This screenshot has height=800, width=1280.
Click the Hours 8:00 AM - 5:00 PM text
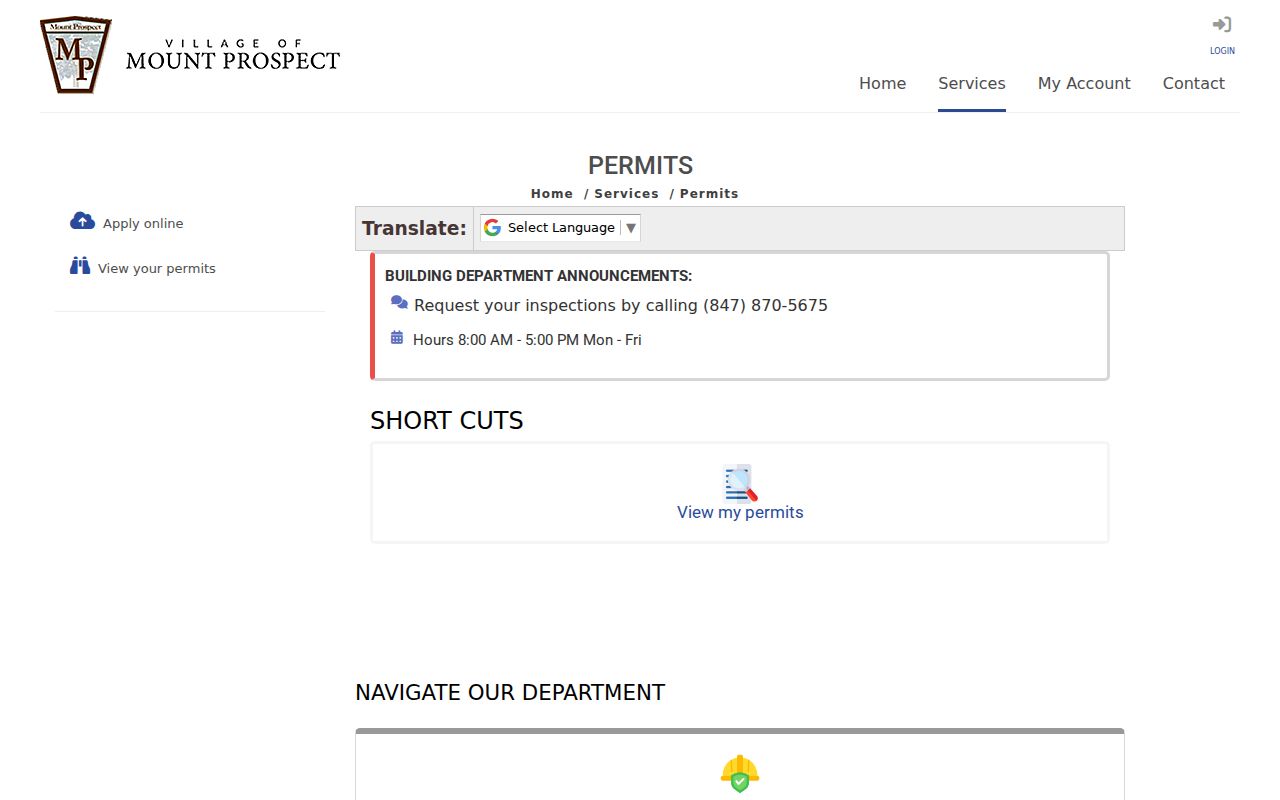coord(527,340)
